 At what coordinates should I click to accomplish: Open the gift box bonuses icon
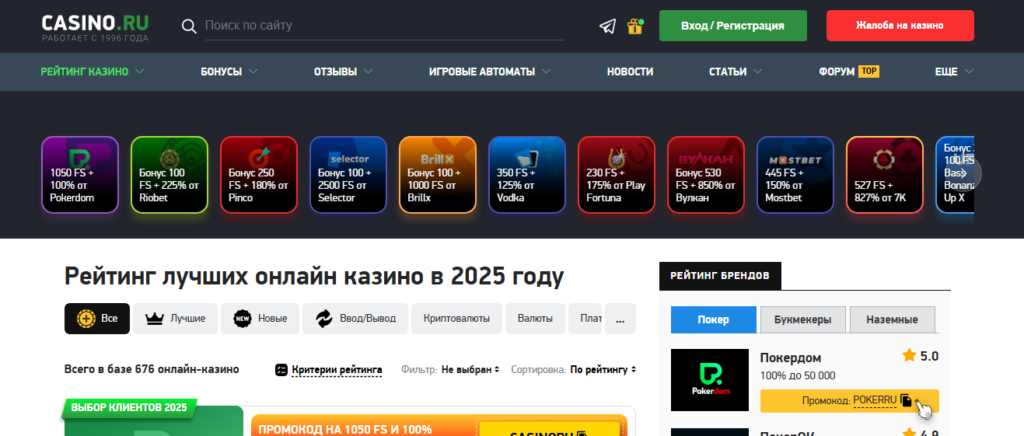point(635,26)
